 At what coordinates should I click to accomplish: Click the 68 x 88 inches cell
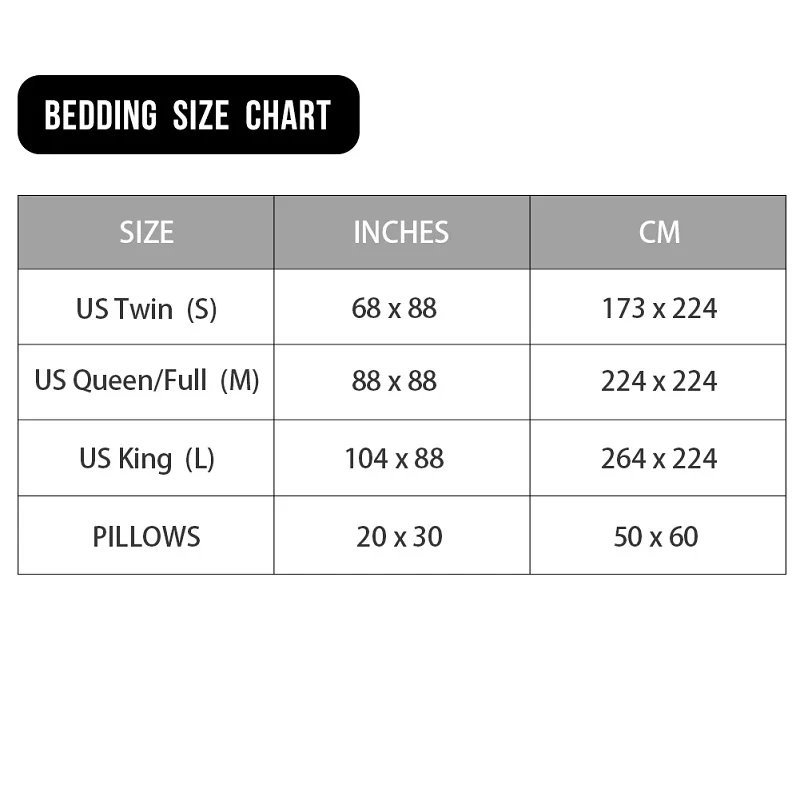tap(394, 308)
